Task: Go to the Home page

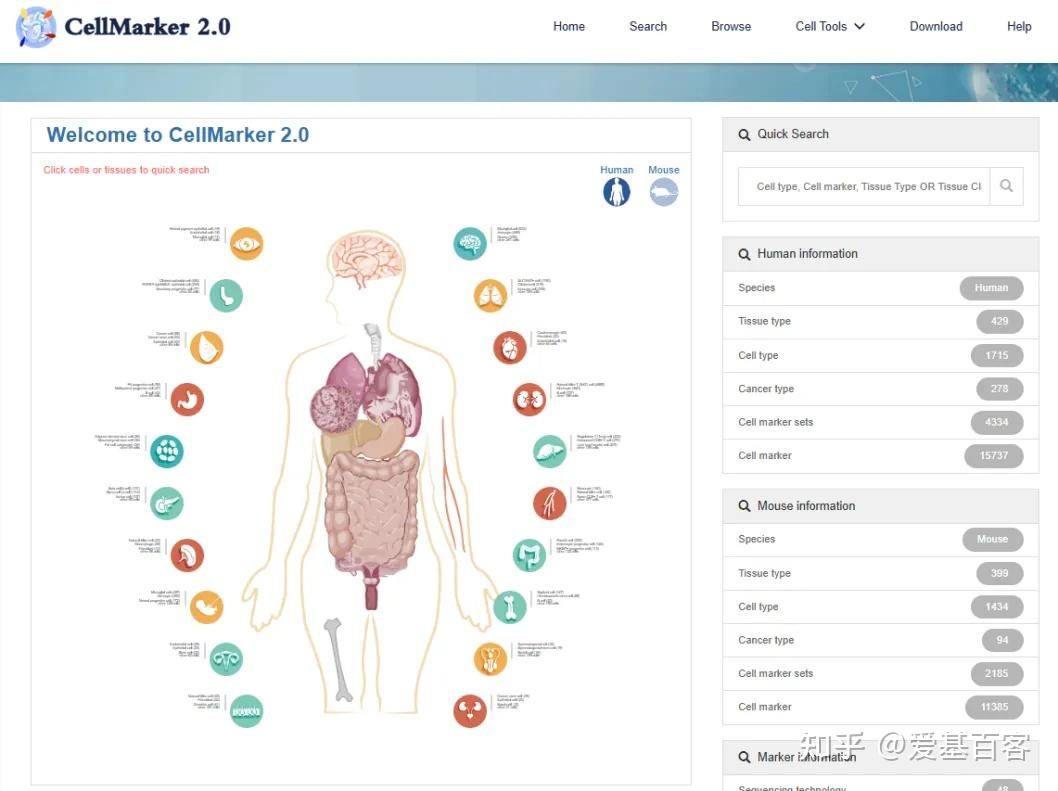Action: pyautogui.click(x=569, y=26)
